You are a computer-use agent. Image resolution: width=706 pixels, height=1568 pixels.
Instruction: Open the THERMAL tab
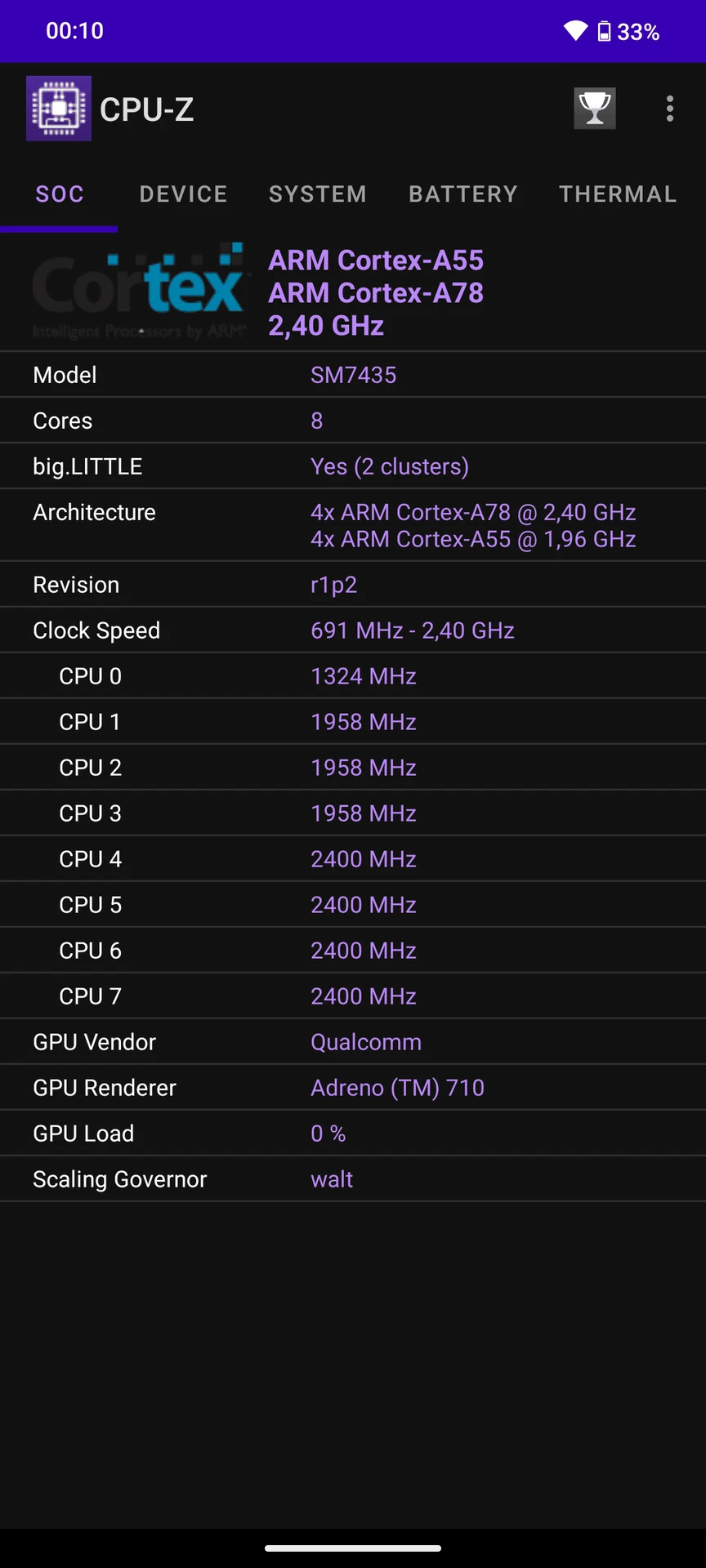coord(618,194)
